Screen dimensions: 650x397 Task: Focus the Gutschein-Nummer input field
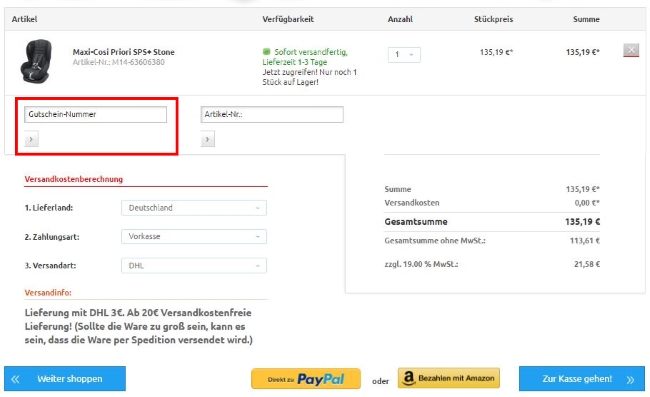95,114
